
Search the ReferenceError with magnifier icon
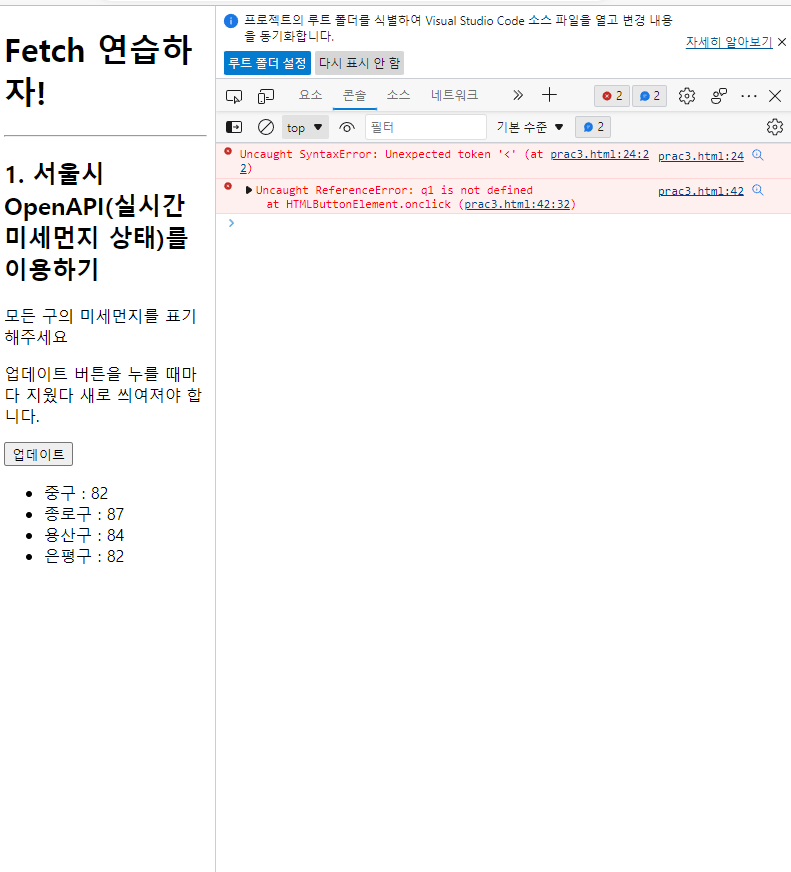[x=758, y=190]
